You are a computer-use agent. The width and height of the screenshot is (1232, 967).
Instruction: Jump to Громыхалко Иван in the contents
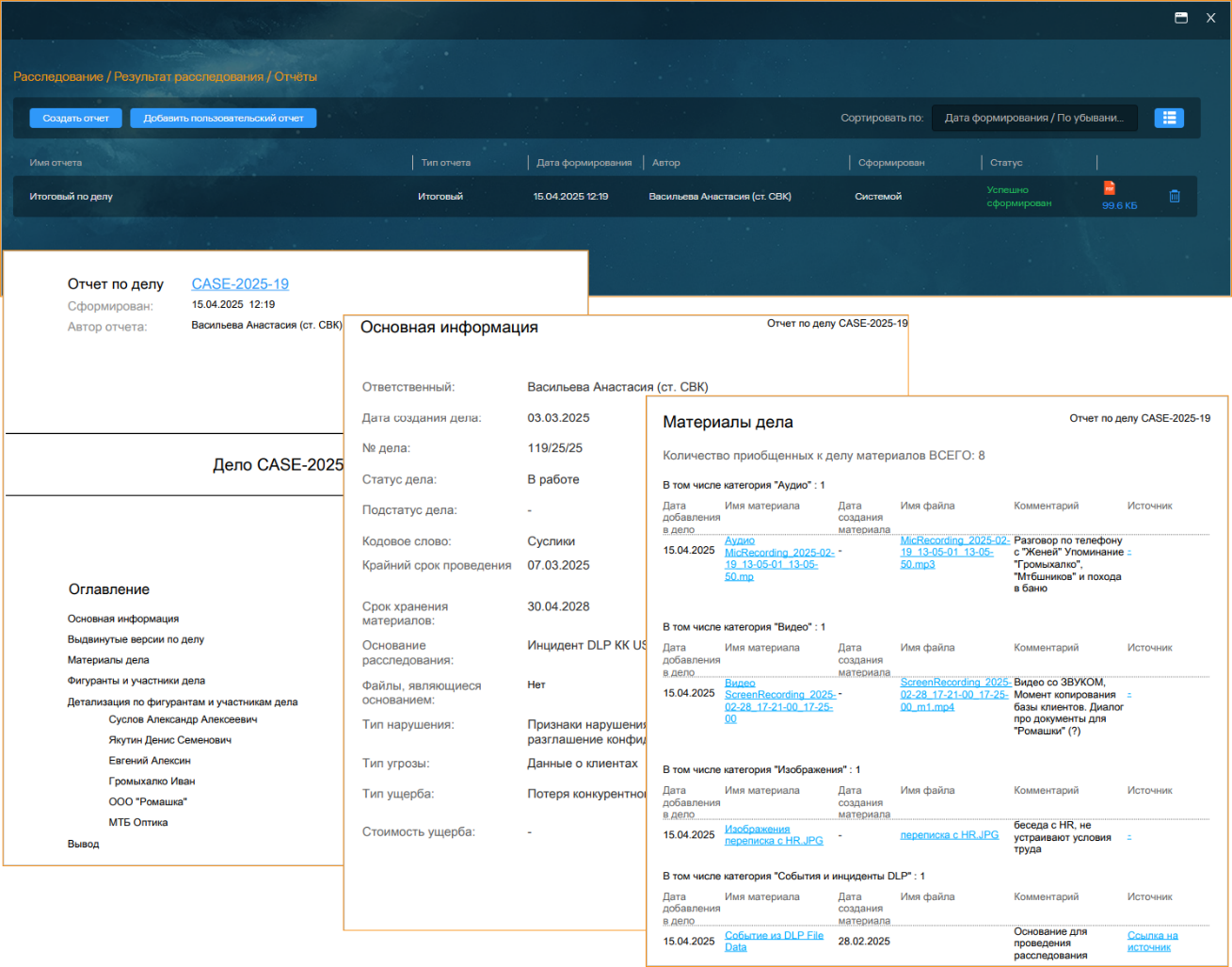(152, 782)
